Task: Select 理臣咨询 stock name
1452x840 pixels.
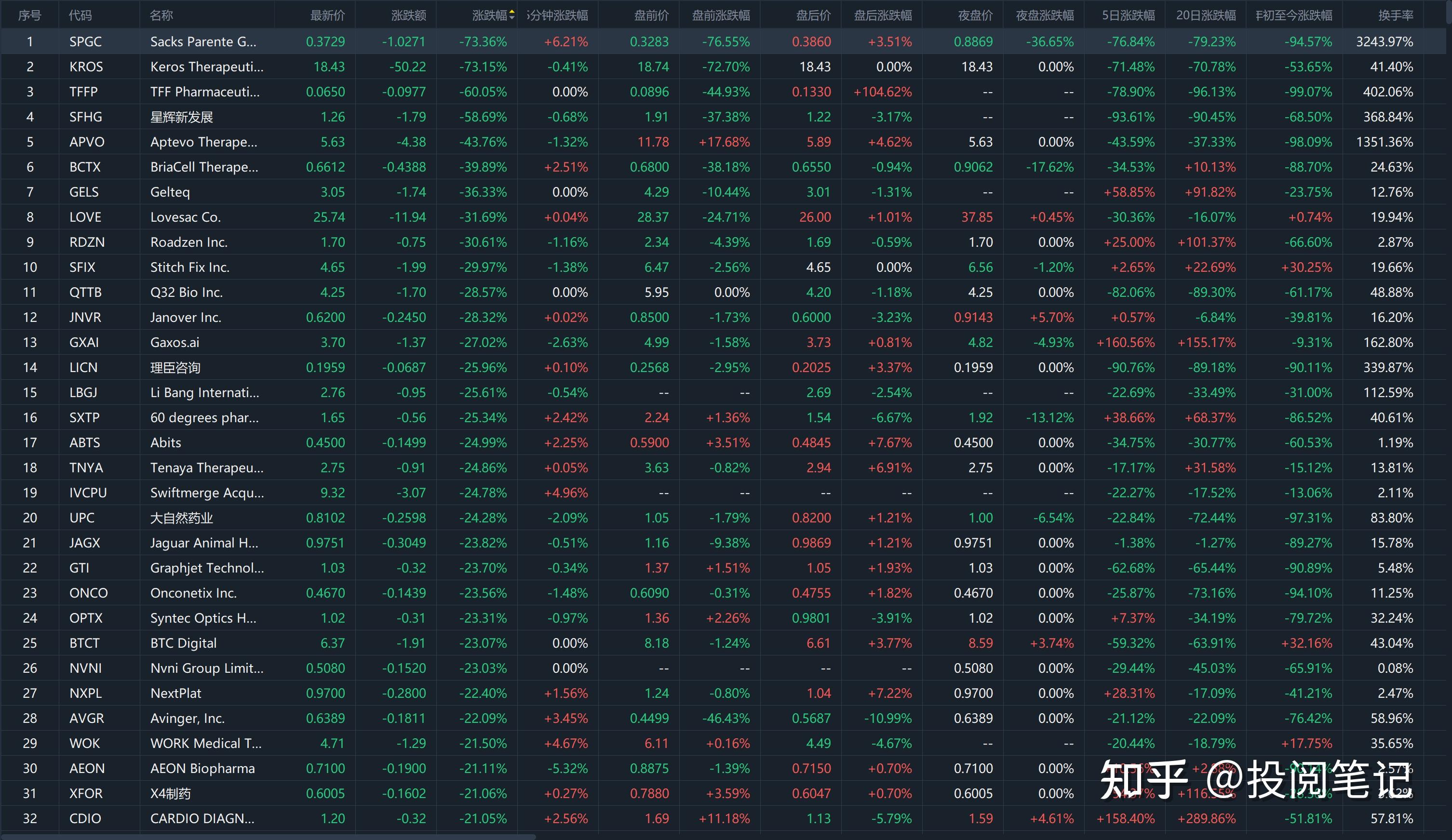Action: [x=175, y=368]
